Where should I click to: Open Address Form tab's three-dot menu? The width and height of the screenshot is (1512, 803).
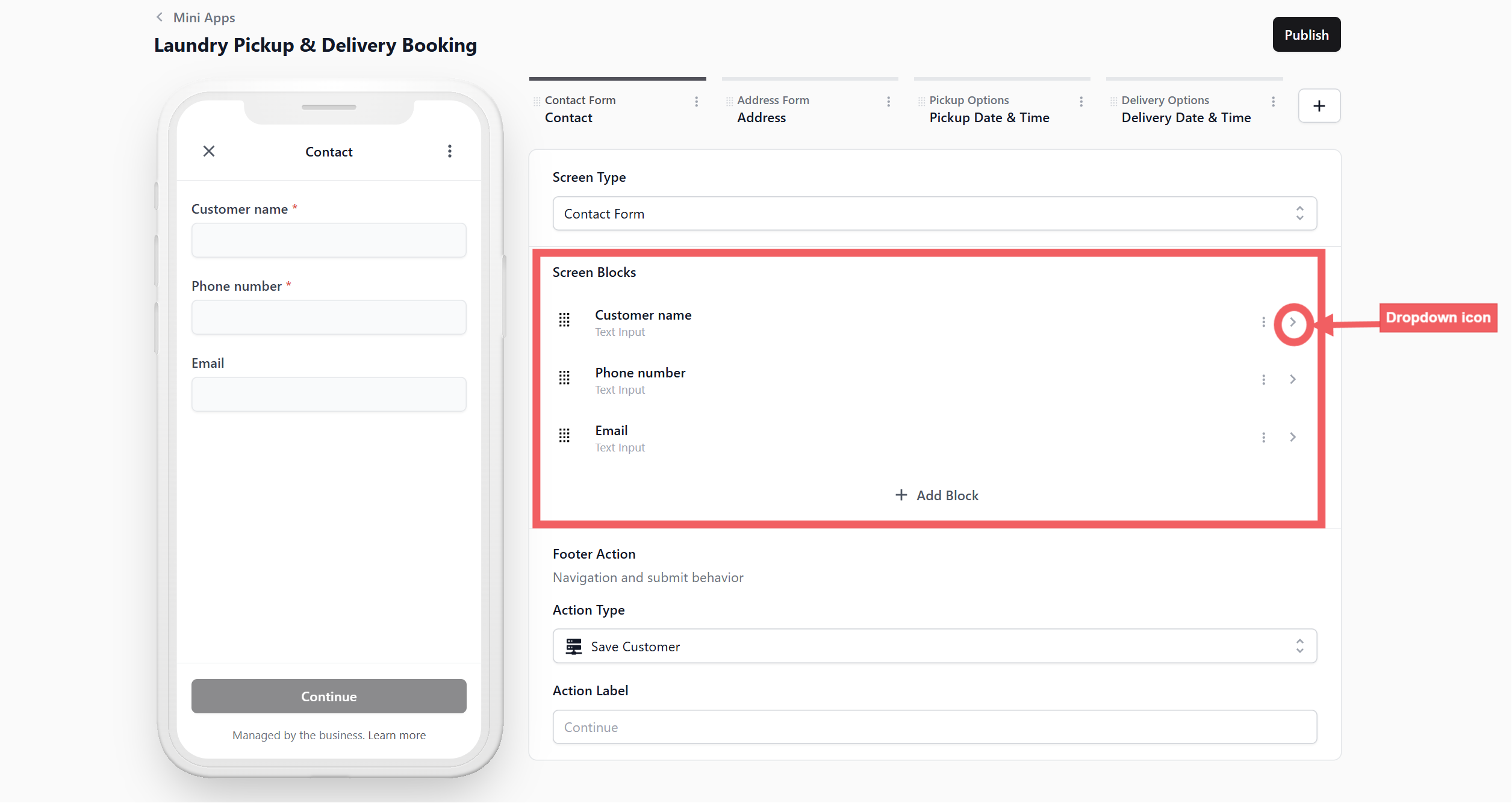888,102
